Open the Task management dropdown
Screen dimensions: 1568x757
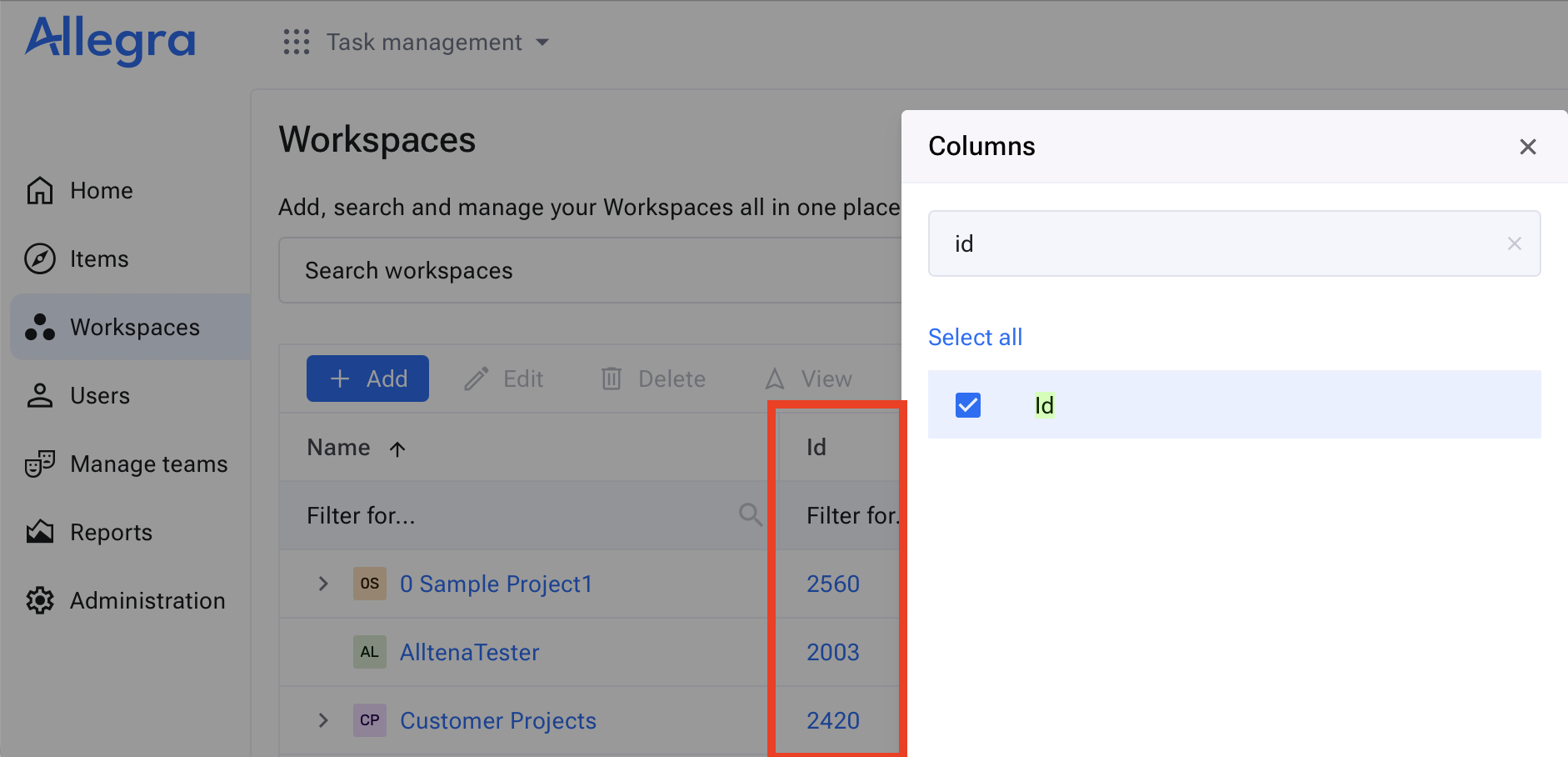click(x=542, y=42)
